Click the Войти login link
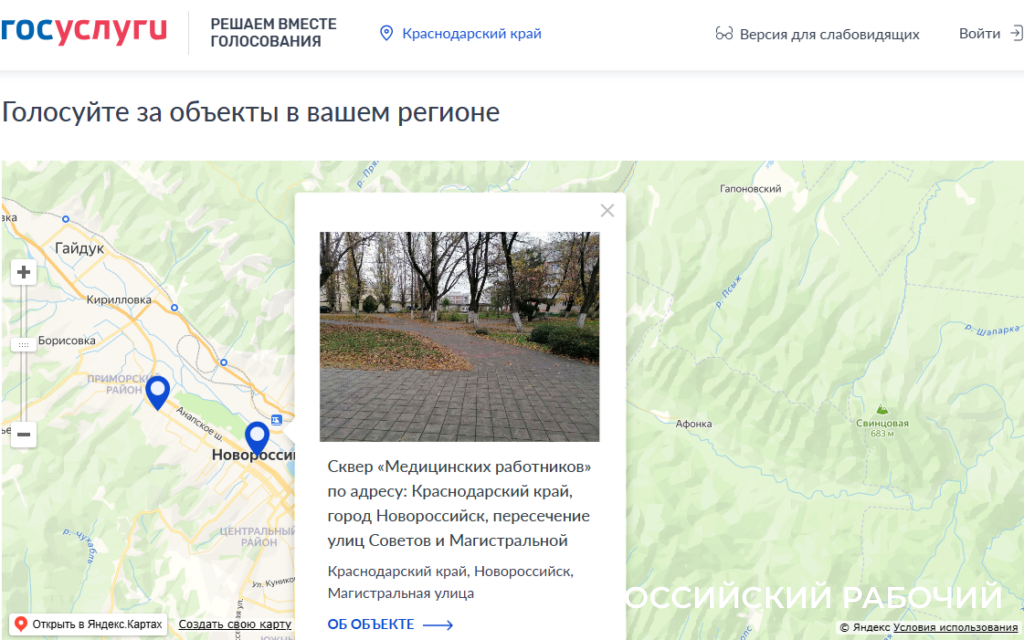This screenshot has width=1024, height=640. [x=979, y=33]
